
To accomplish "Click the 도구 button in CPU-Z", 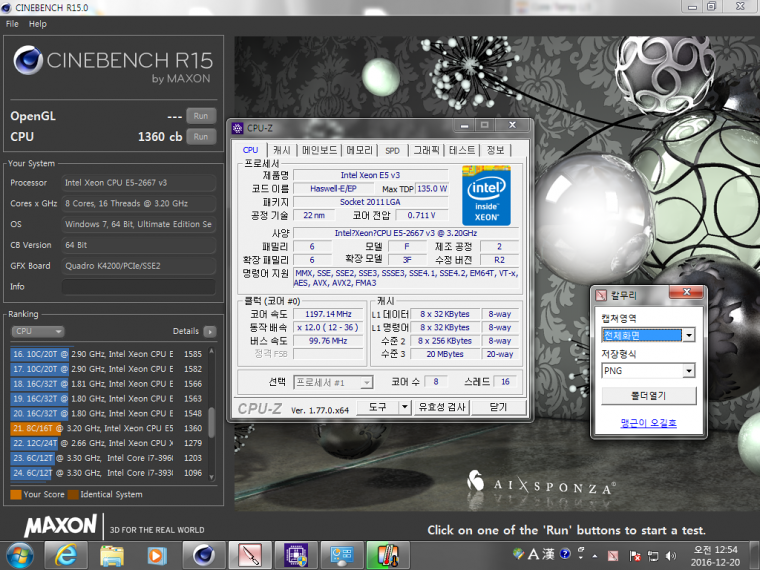I will (x=378, y=407).
